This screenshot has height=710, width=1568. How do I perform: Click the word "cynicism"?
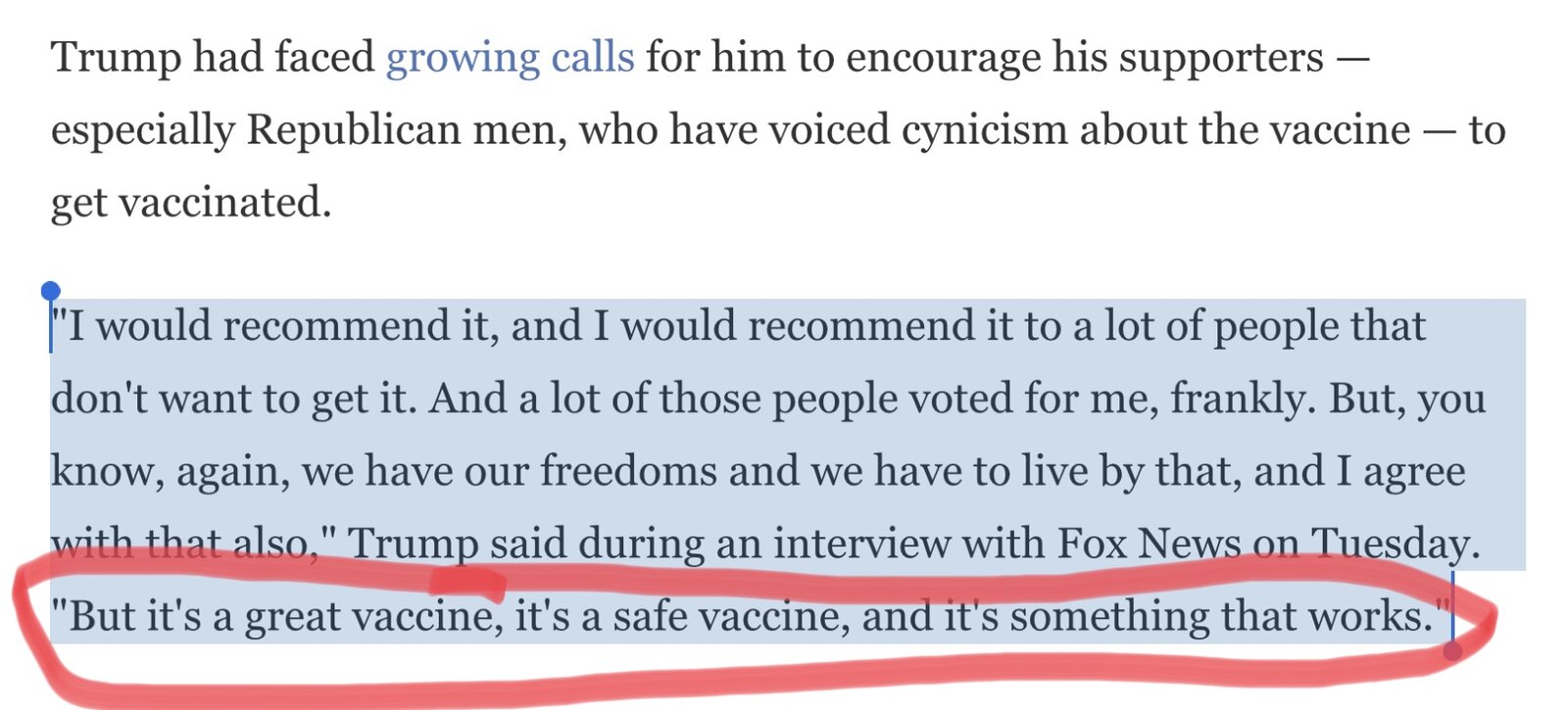click(984, 131)
